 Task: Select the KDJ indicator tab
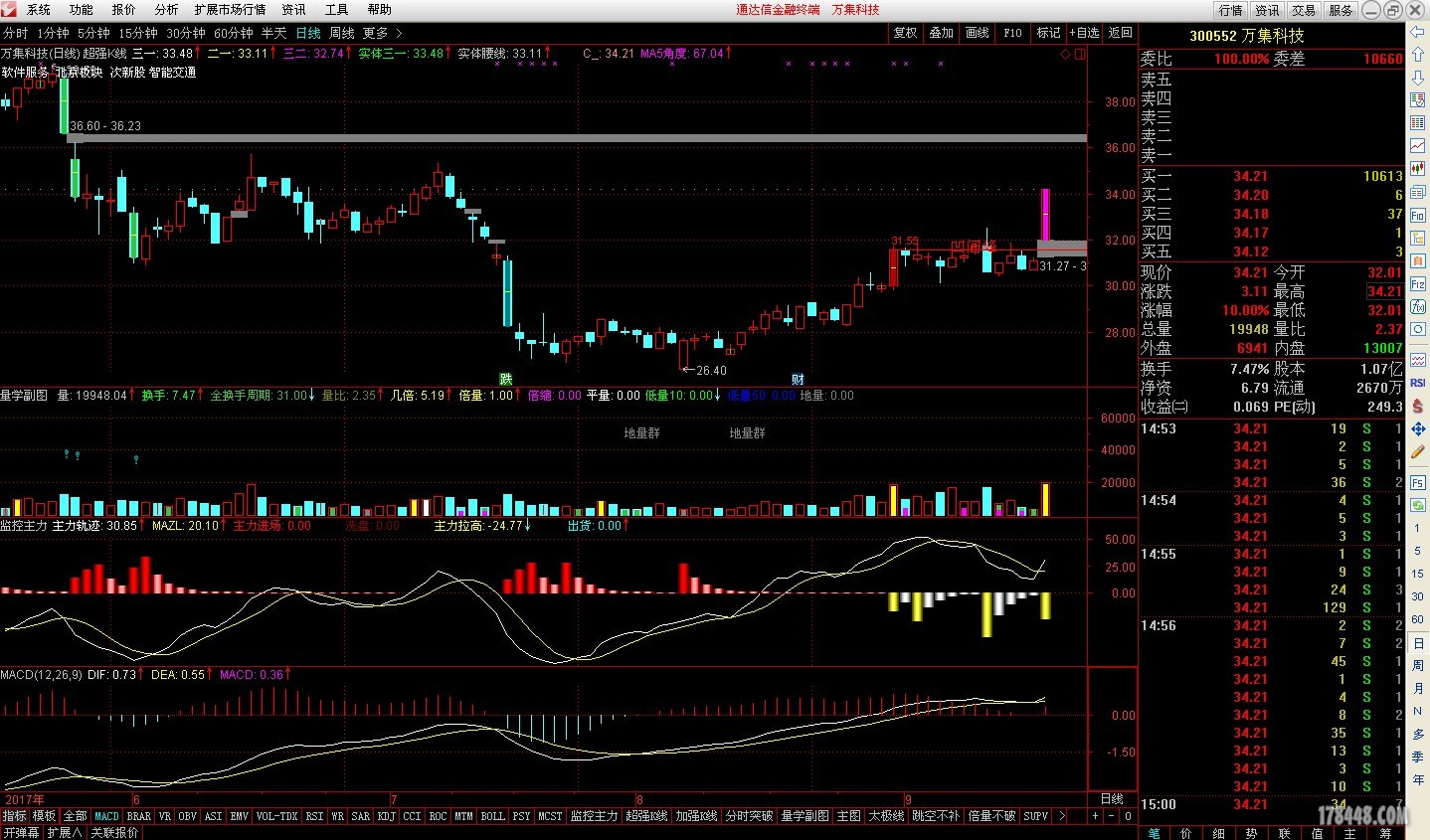pyautogui.click(x=386, y=816)
